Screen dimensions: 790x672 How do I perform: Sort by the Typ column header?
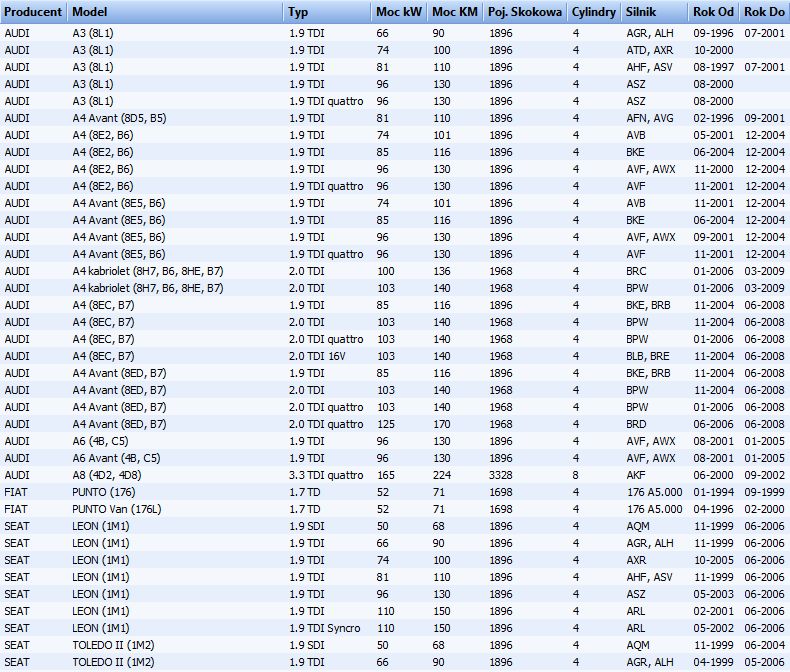click(x=327, y=12)
